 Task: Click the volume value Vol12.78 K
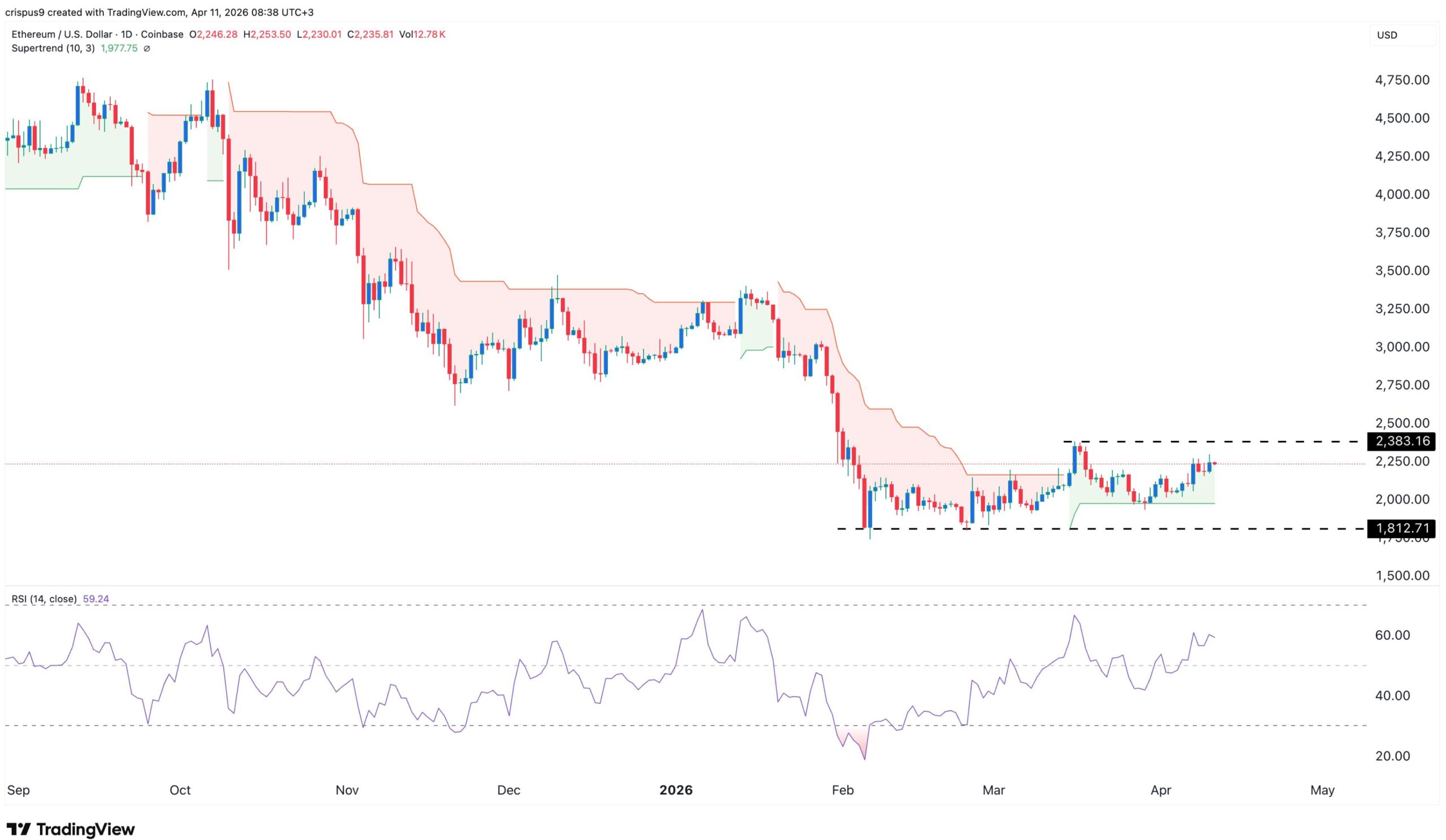[x=423, y=34]
